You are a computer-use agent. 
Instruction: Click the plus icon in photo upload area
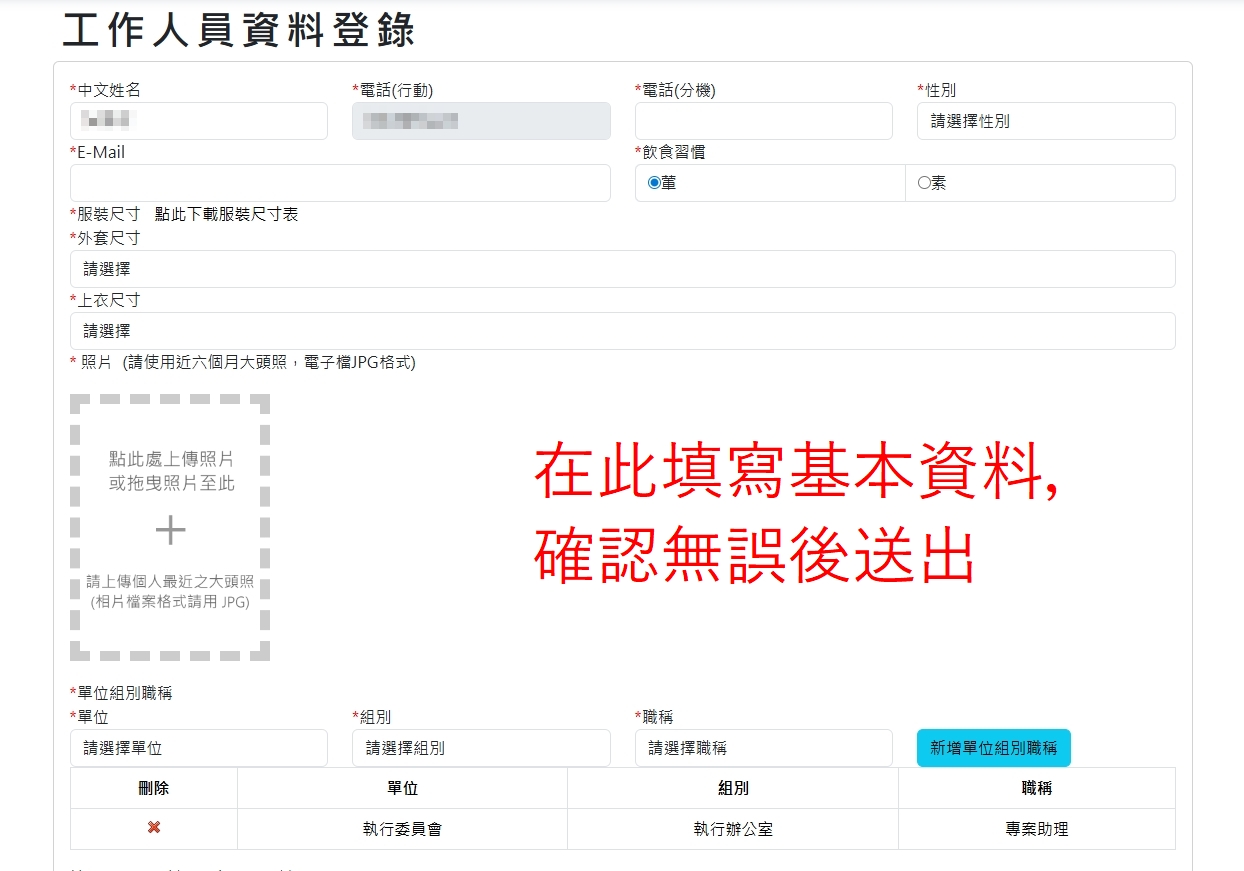[170, 530]
